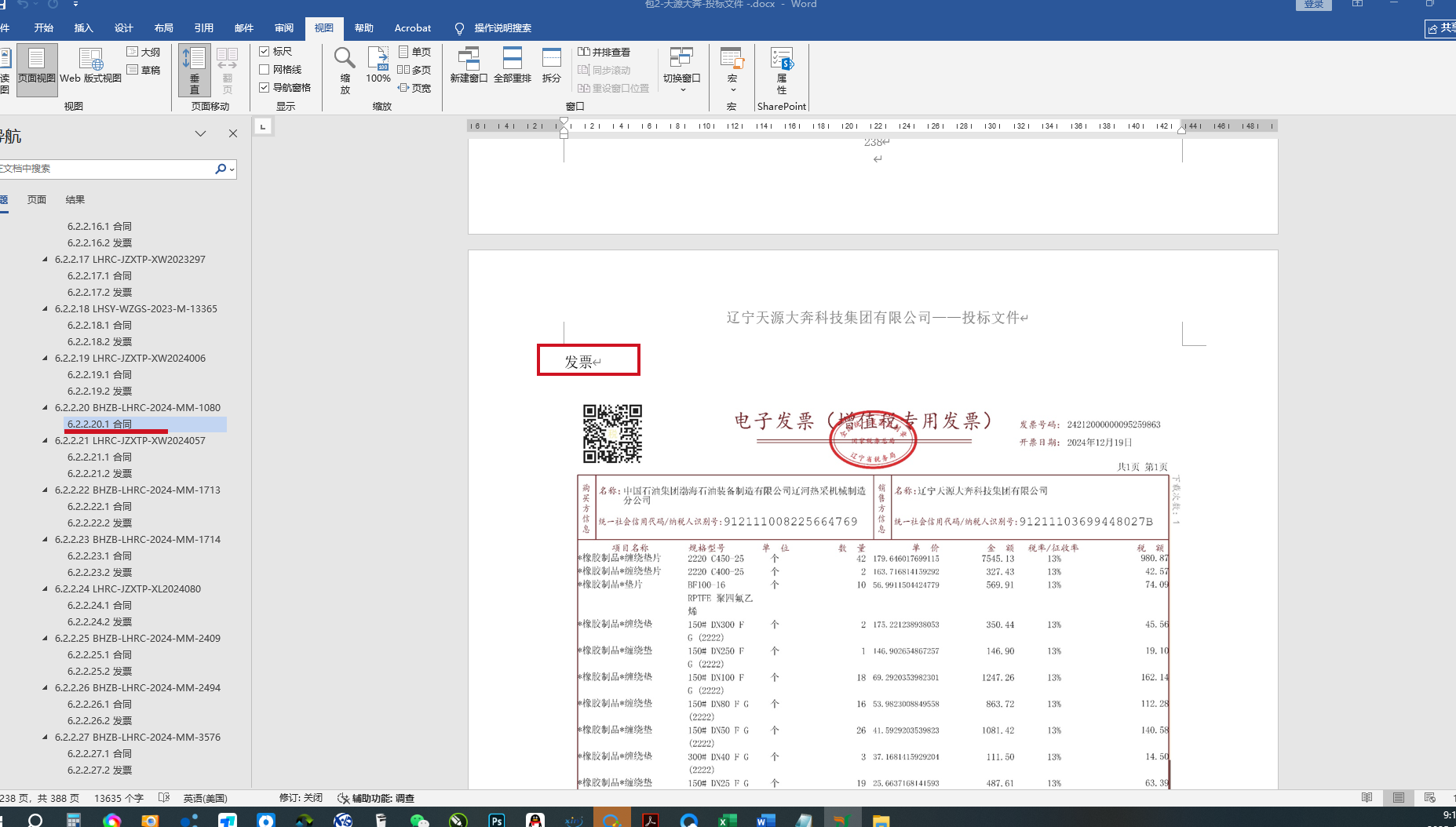Click the right indent marker on ruler
Screen dimensions: 1456x827
1182,129
